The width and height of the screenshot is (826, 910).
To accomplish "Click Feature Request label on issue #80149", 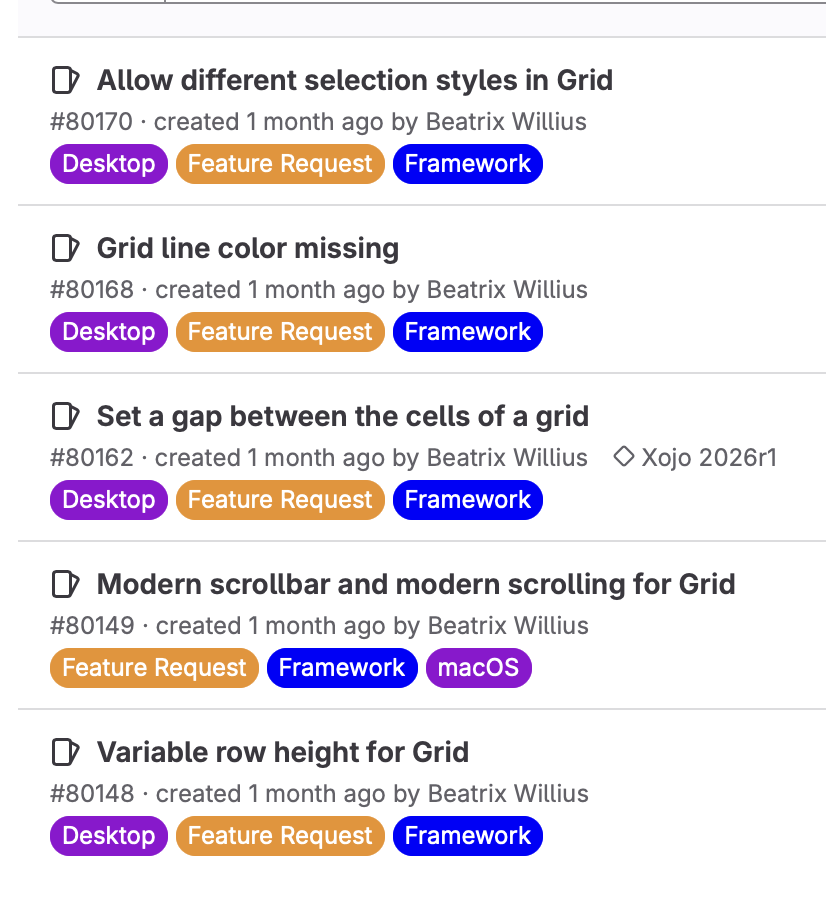I will coord(154,668).
